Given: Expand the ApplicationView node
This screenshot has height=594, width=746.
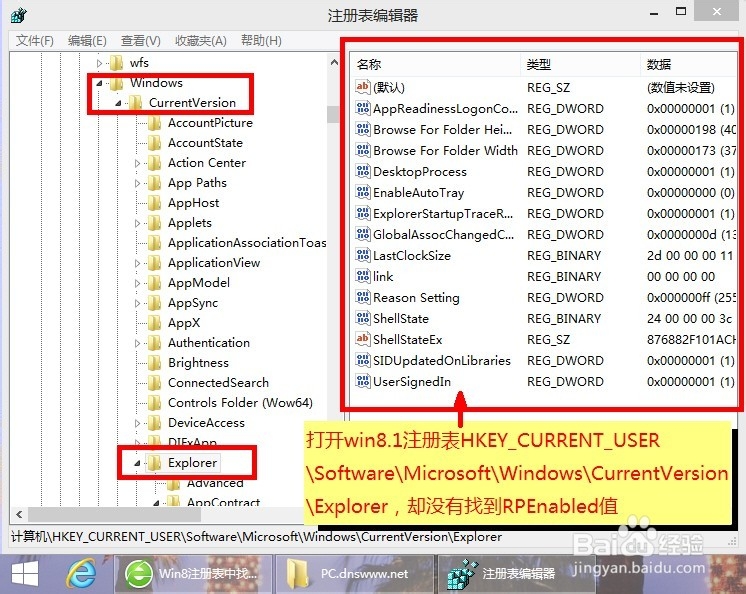Looking at the screenshot, I should tap(137, 263).
